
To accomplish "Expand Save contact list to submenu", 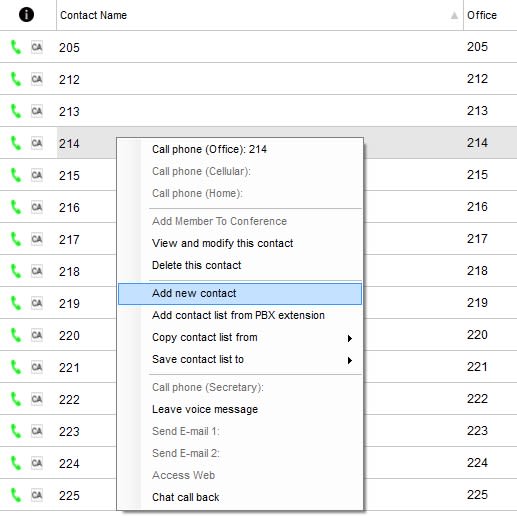I will (x=240, y=359).
